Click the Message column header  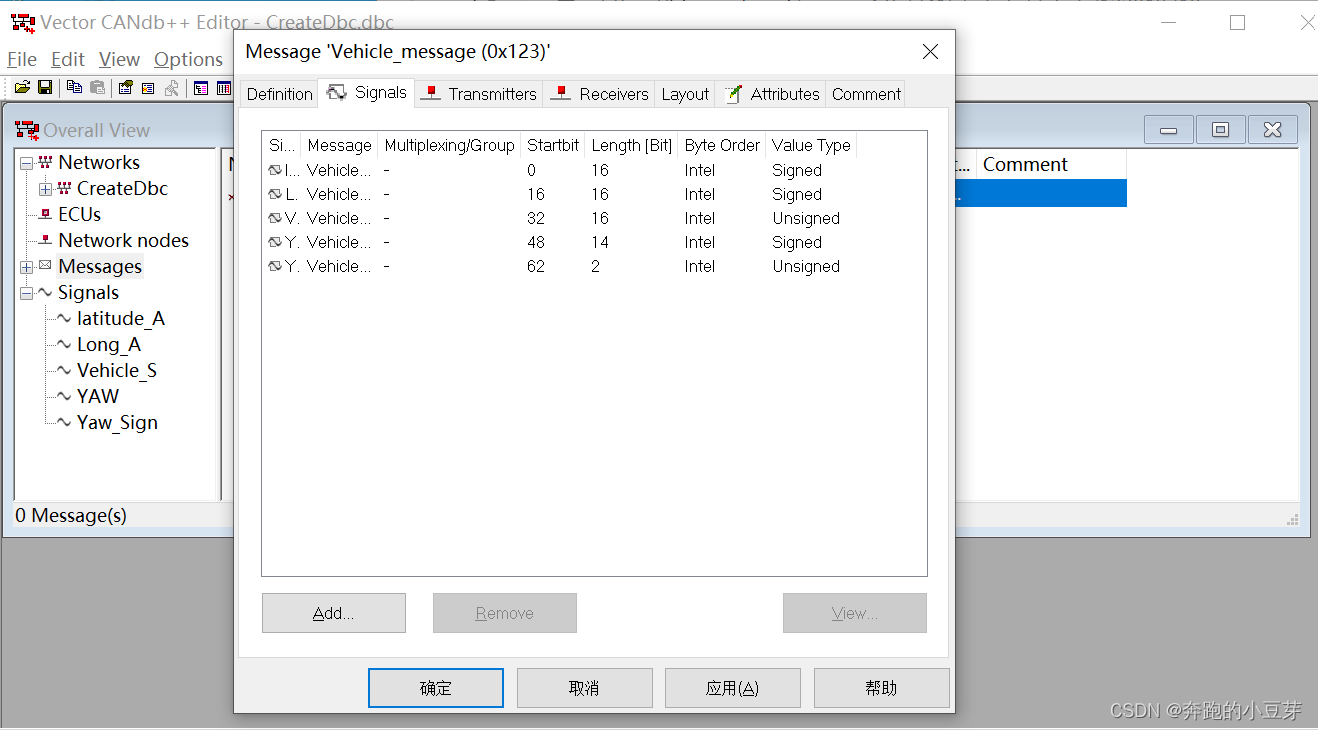click(339, 145)
